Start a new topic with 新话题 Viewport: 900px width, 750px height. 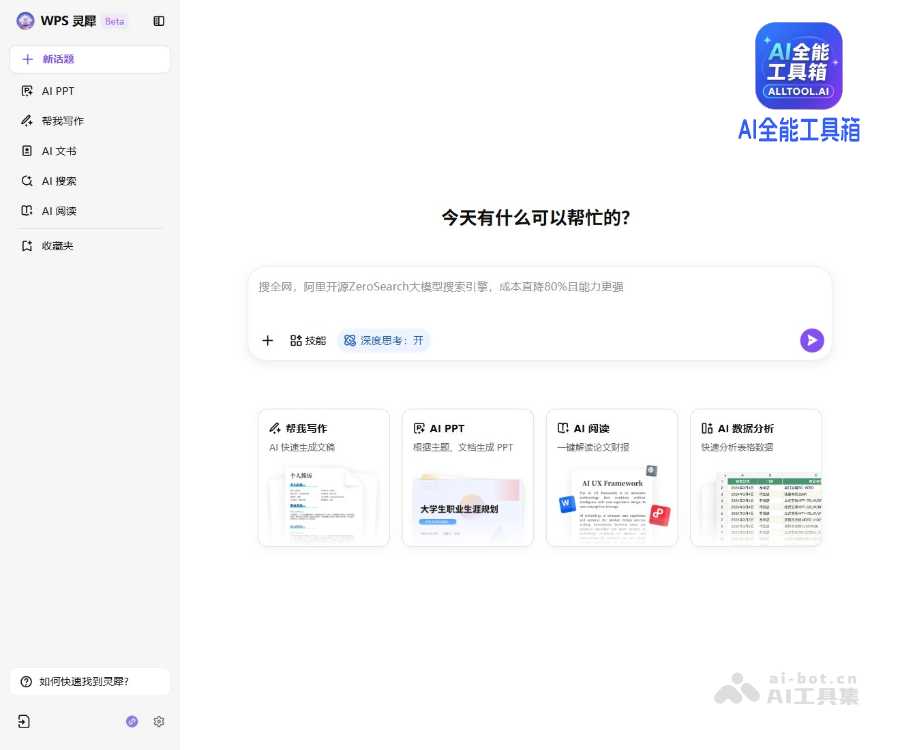[90, 59]
